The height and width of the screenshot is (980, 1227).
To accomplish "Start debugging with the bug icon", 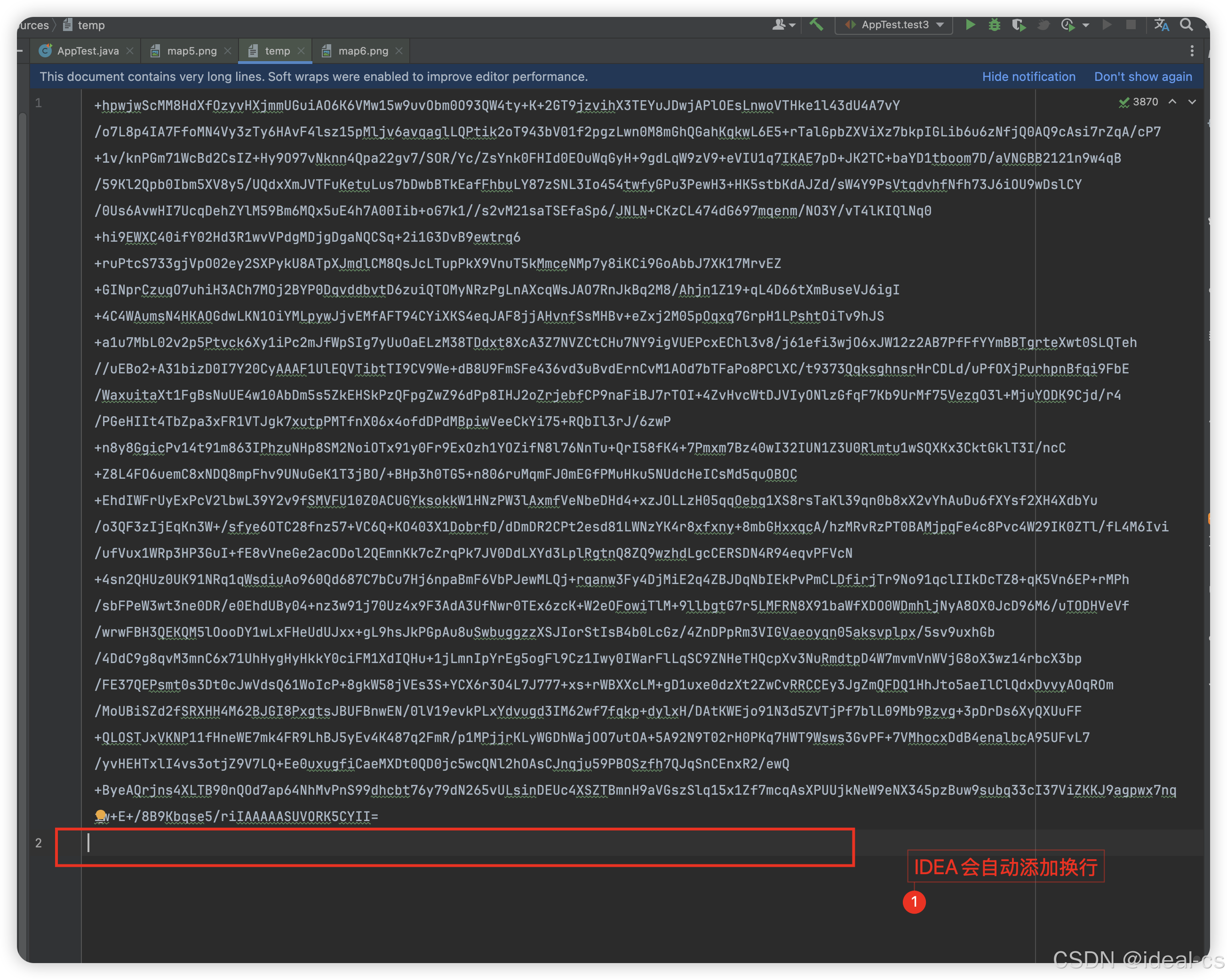I will [x=994, y=24].
